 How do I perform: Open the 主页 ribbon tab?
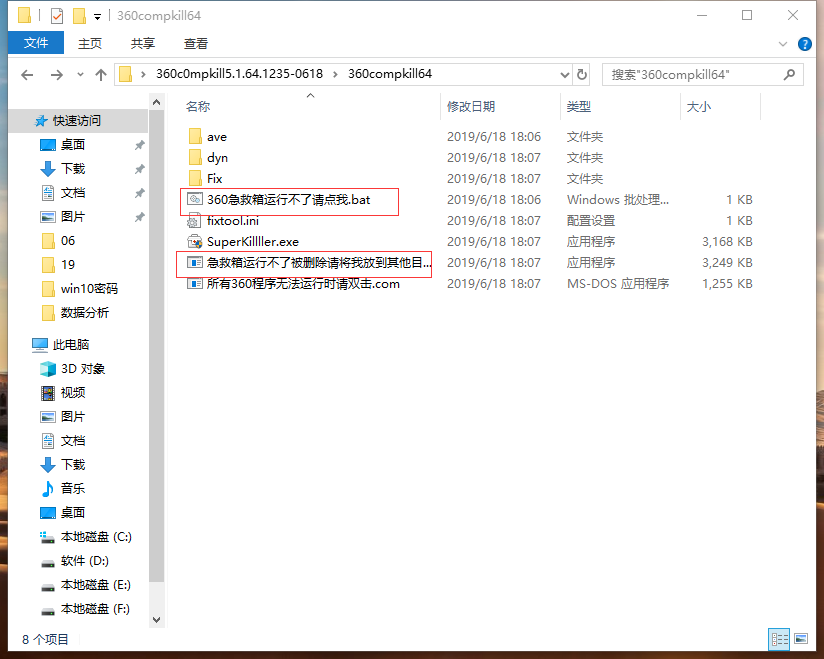90,43
